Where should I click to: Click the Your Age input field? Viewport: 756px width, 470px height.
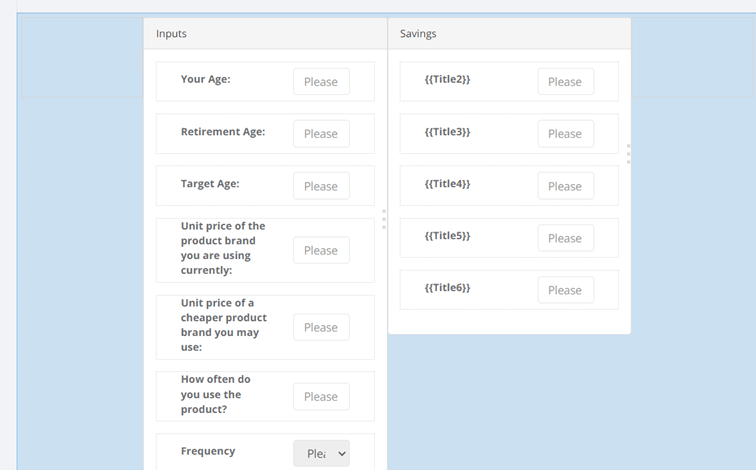[x=321, y=82]
